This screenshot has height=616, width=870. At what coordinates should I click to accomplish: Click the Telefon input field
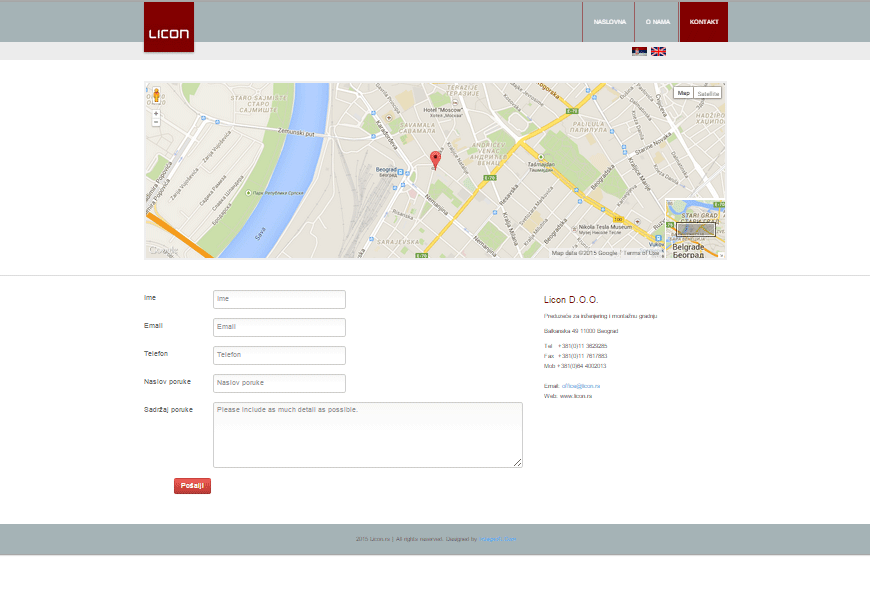(279, 355)
